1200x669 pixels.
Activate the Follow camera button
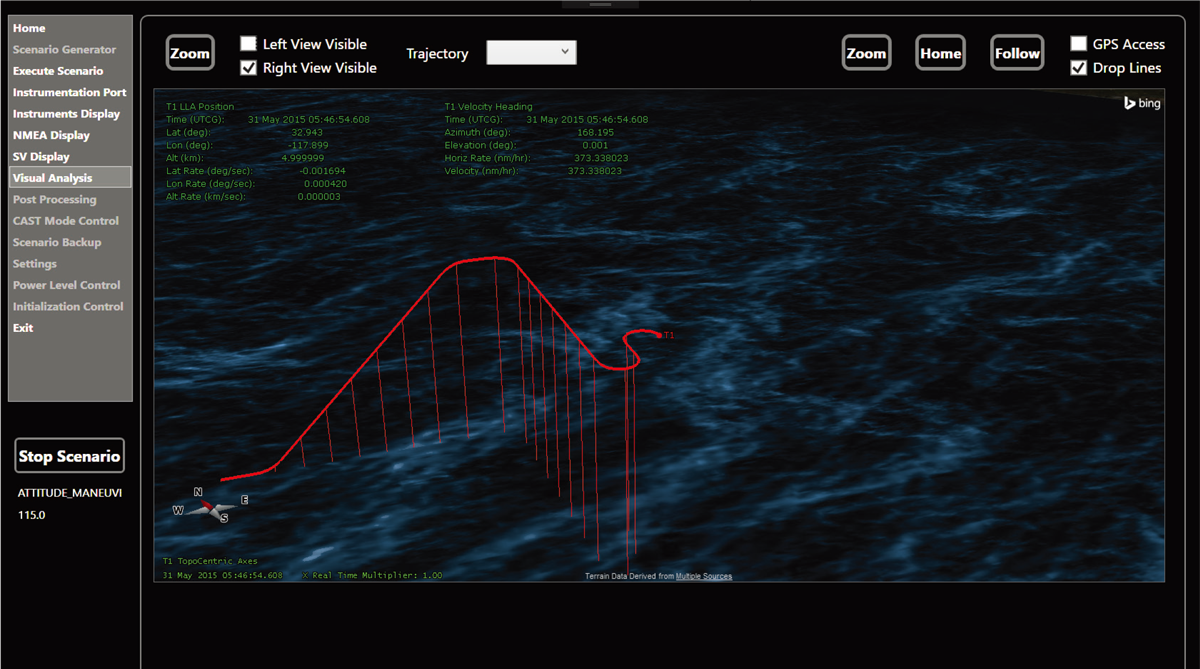(1017, 54)
